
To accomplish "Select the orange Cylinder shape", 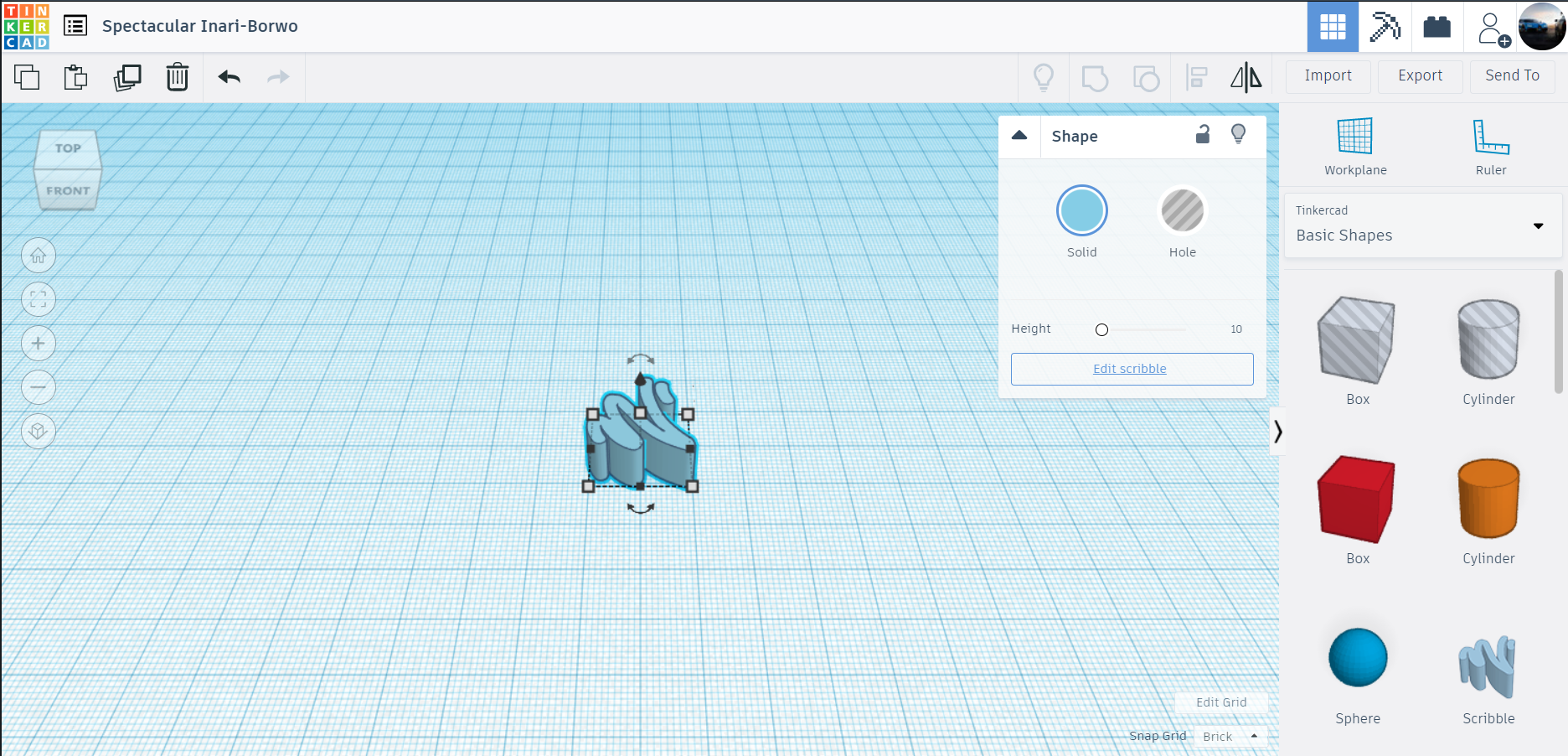I will coord(1488,500).
